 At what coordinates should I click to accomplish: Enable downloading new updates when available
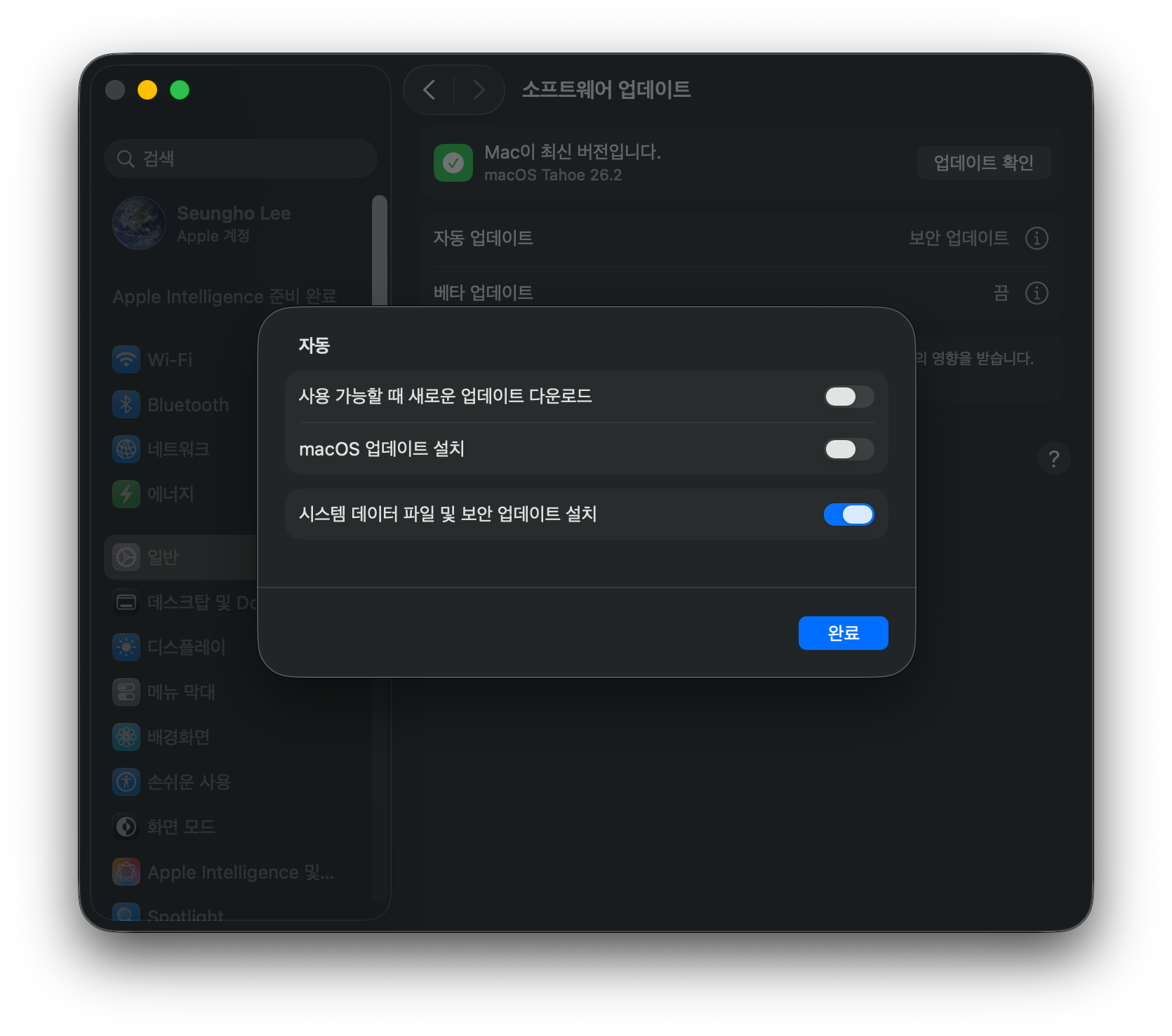click(848, 397)
